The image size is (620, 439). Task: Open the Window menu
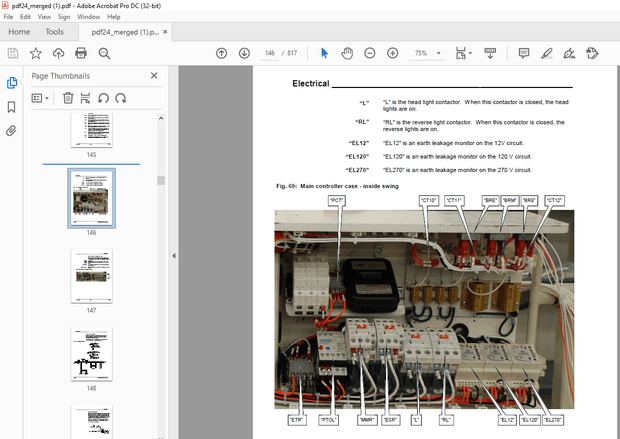88,17
